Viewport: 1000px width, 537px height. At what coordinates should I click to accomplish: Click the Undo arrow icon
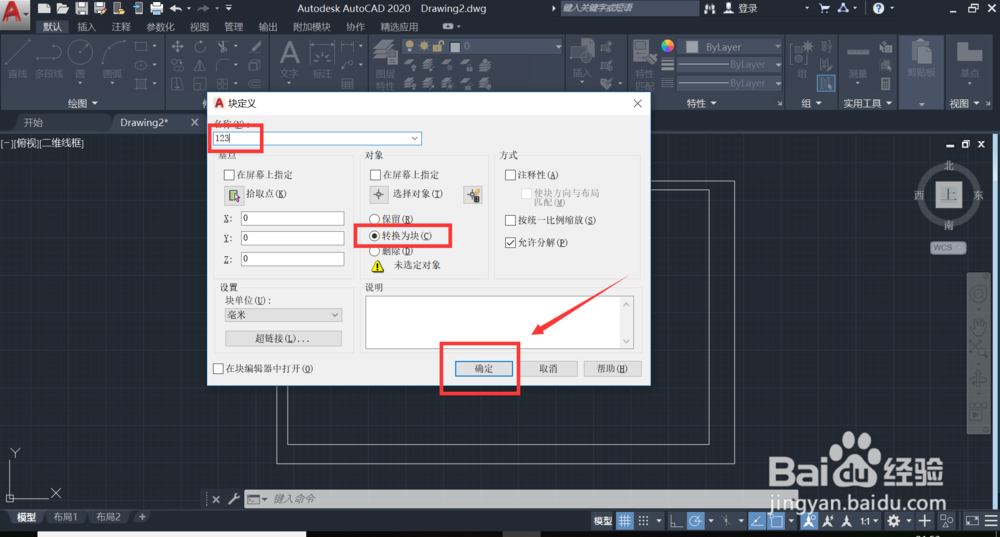[x=176, y=8]
